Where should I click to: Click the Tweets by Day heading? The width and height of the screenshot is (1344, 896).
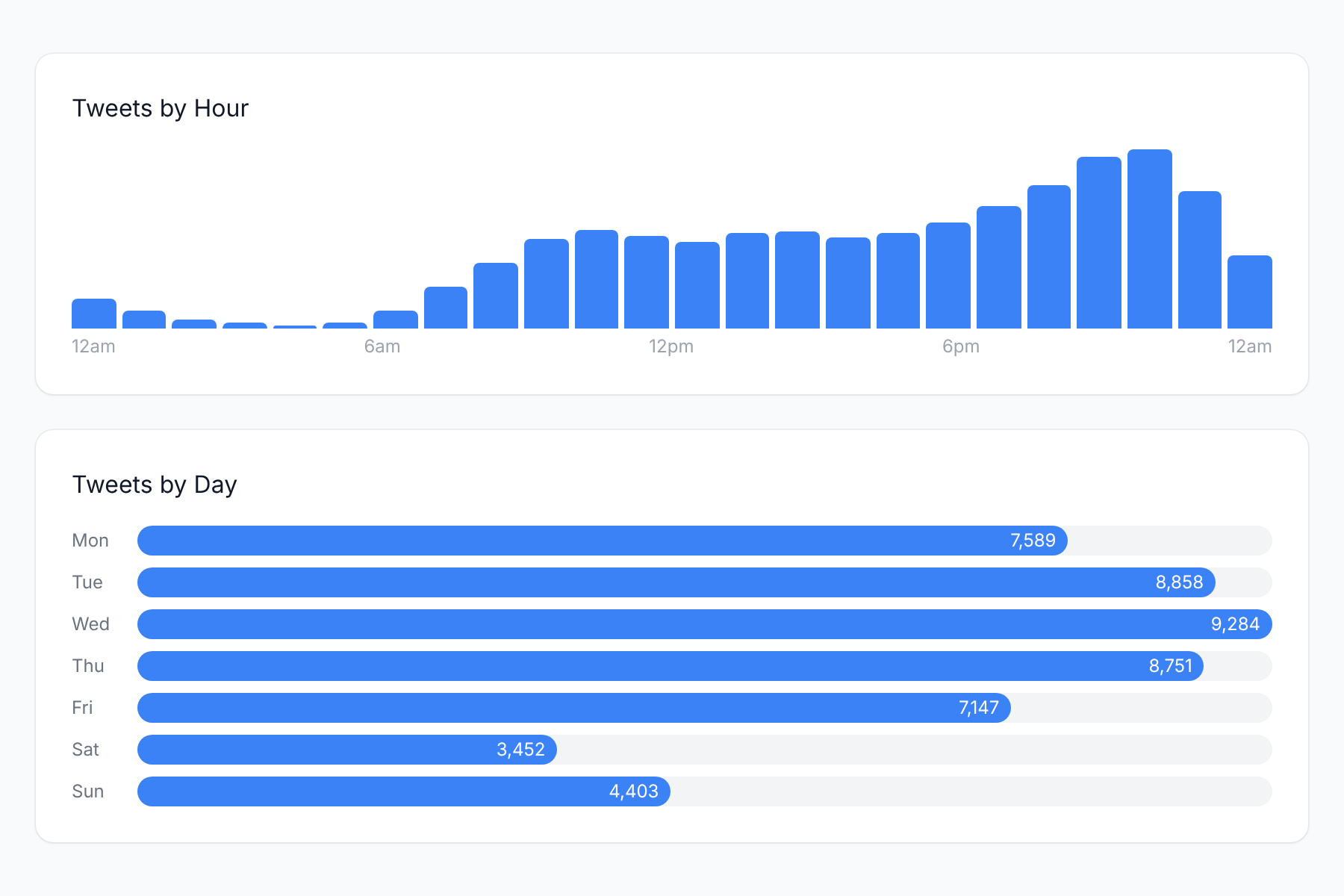[155, 485]
